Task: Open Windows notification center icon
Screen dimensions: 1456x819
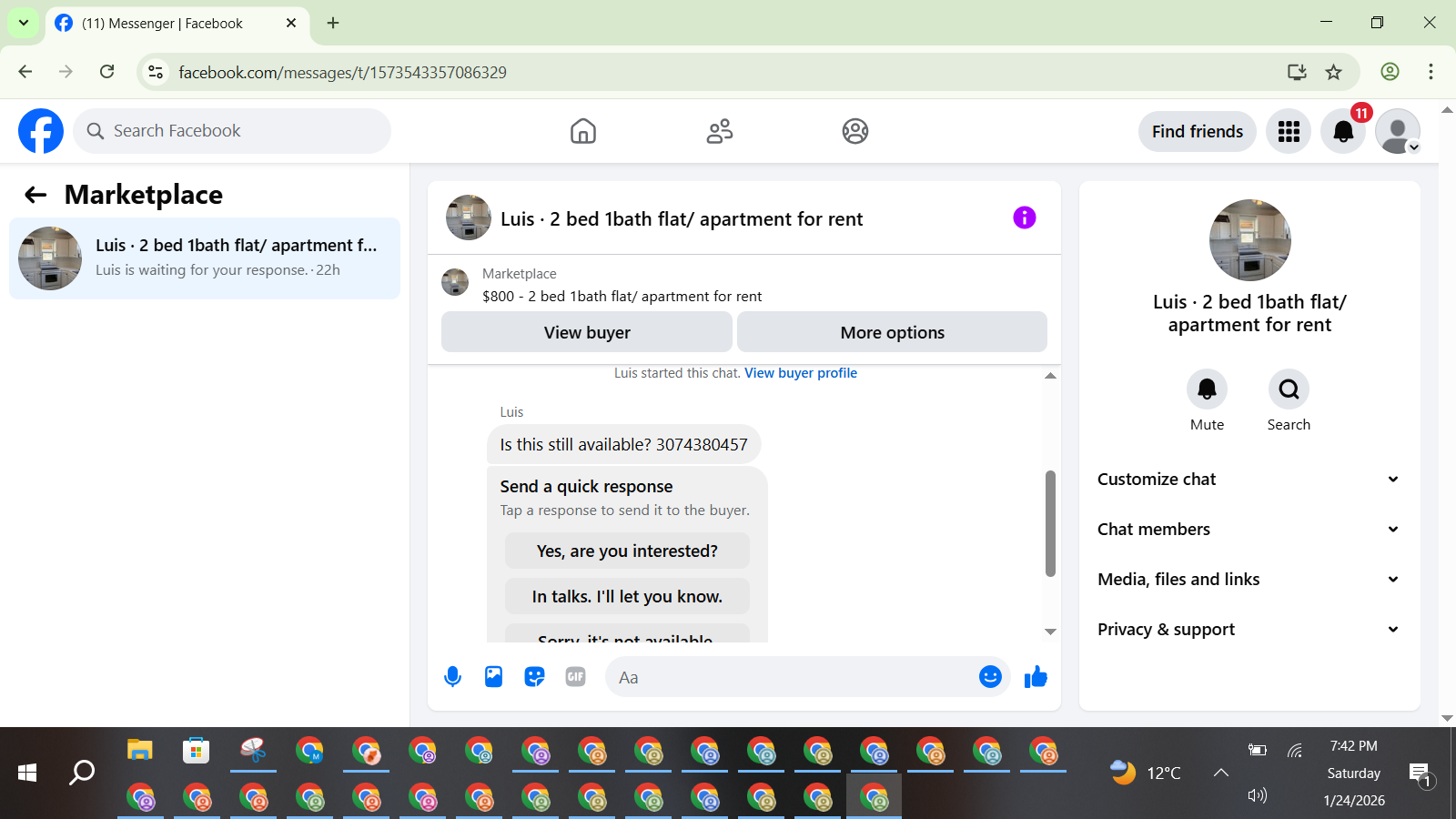Action: coord(1421,774)
